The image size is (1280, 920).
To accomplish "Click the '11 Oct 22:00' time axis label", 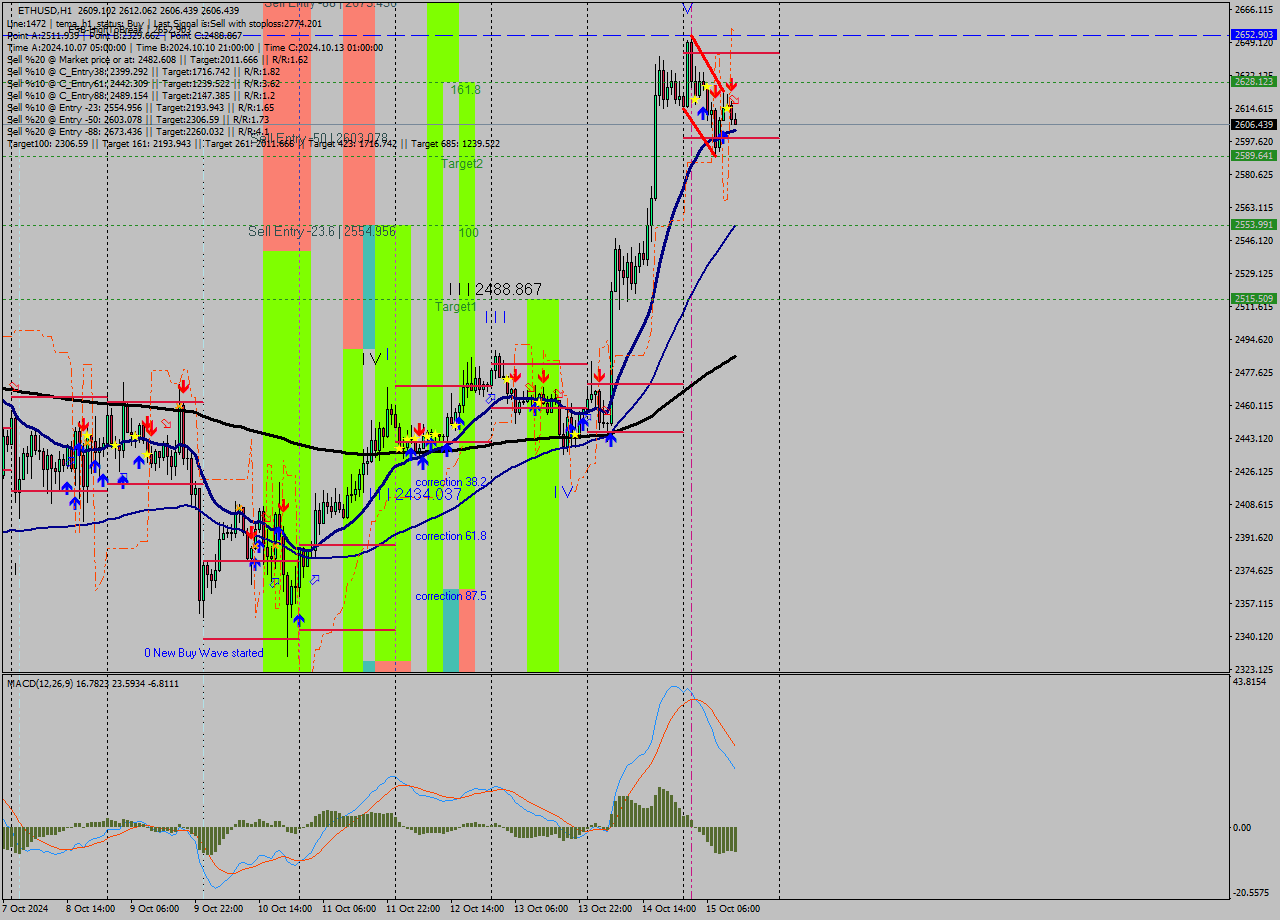I will 411,909.
